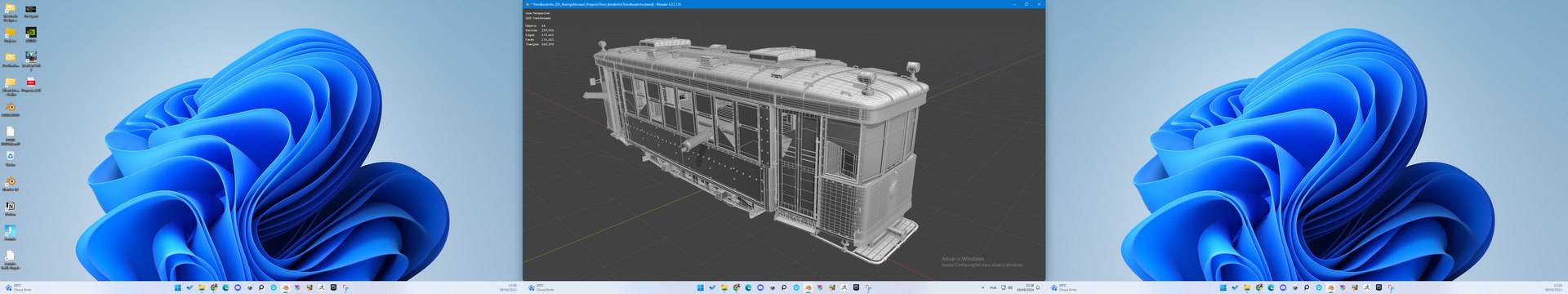The image size is (1568, 294).
Task: Open Microsoft Edge on center monitor taskbar
Action: [748, 287]
